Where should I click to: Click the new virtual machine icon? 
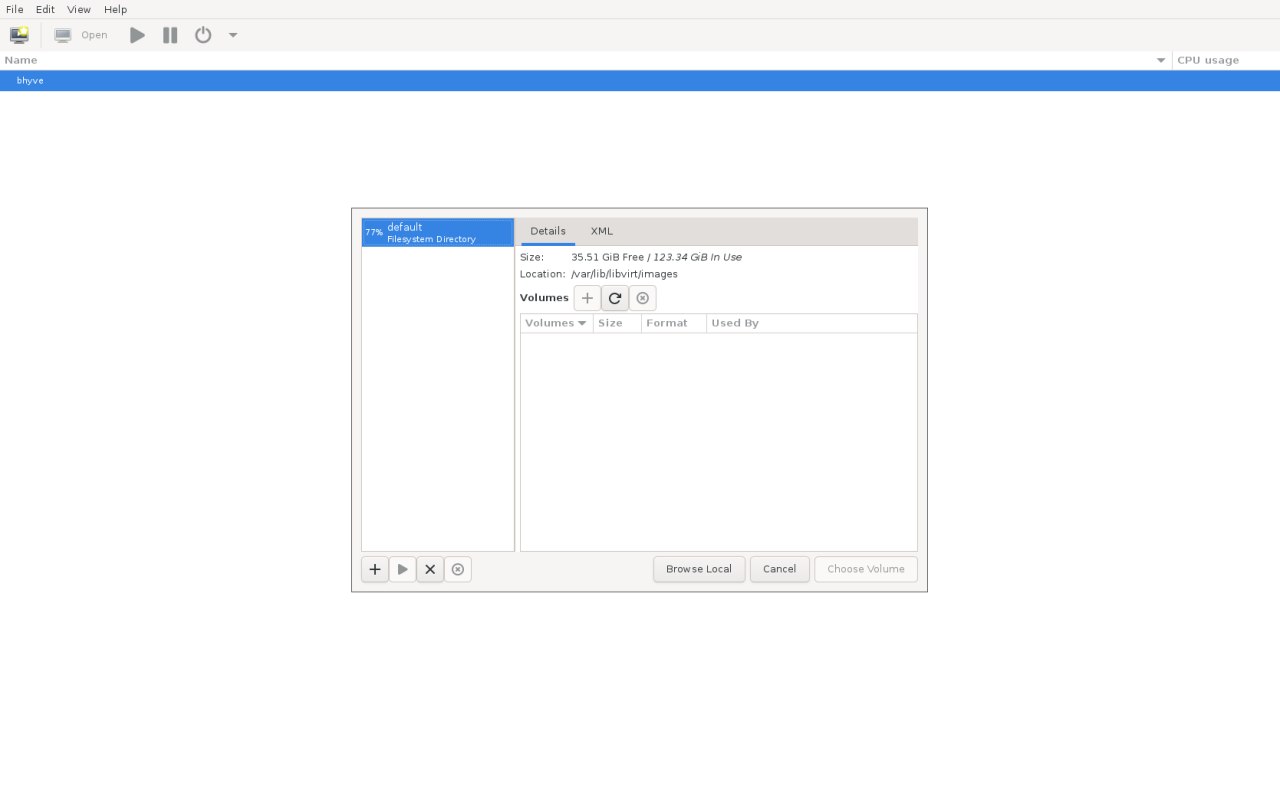tap(19, 35)
